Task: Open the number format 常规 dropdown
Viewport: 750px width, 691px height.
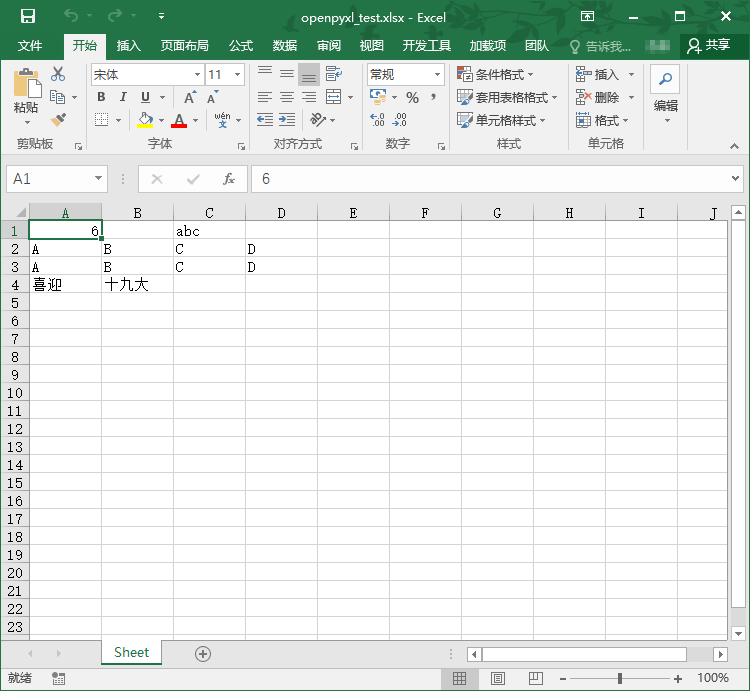Action: point(437,75)
